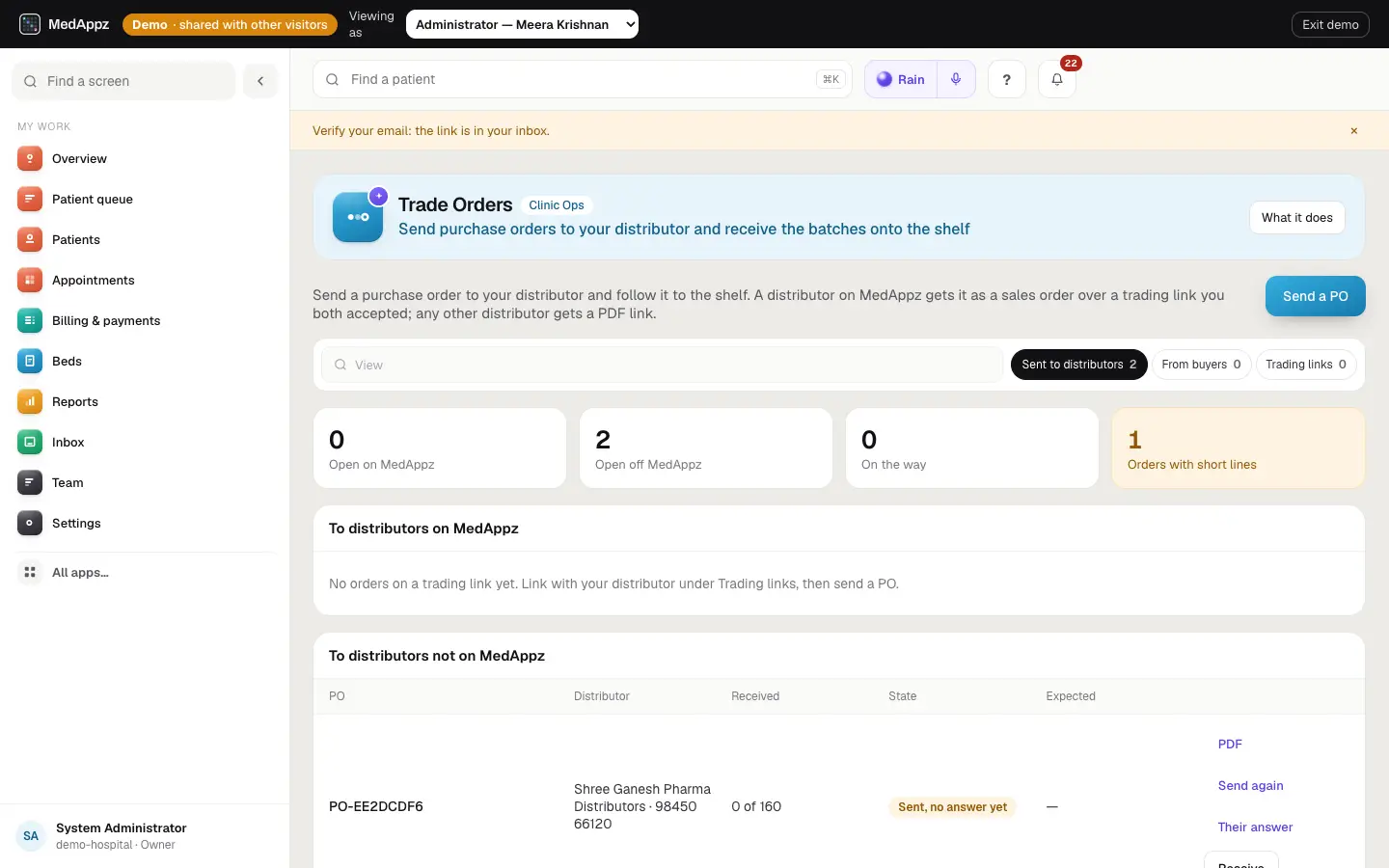Open Reports from the sidebar
1389x868 pixels.
pos(145,401)
